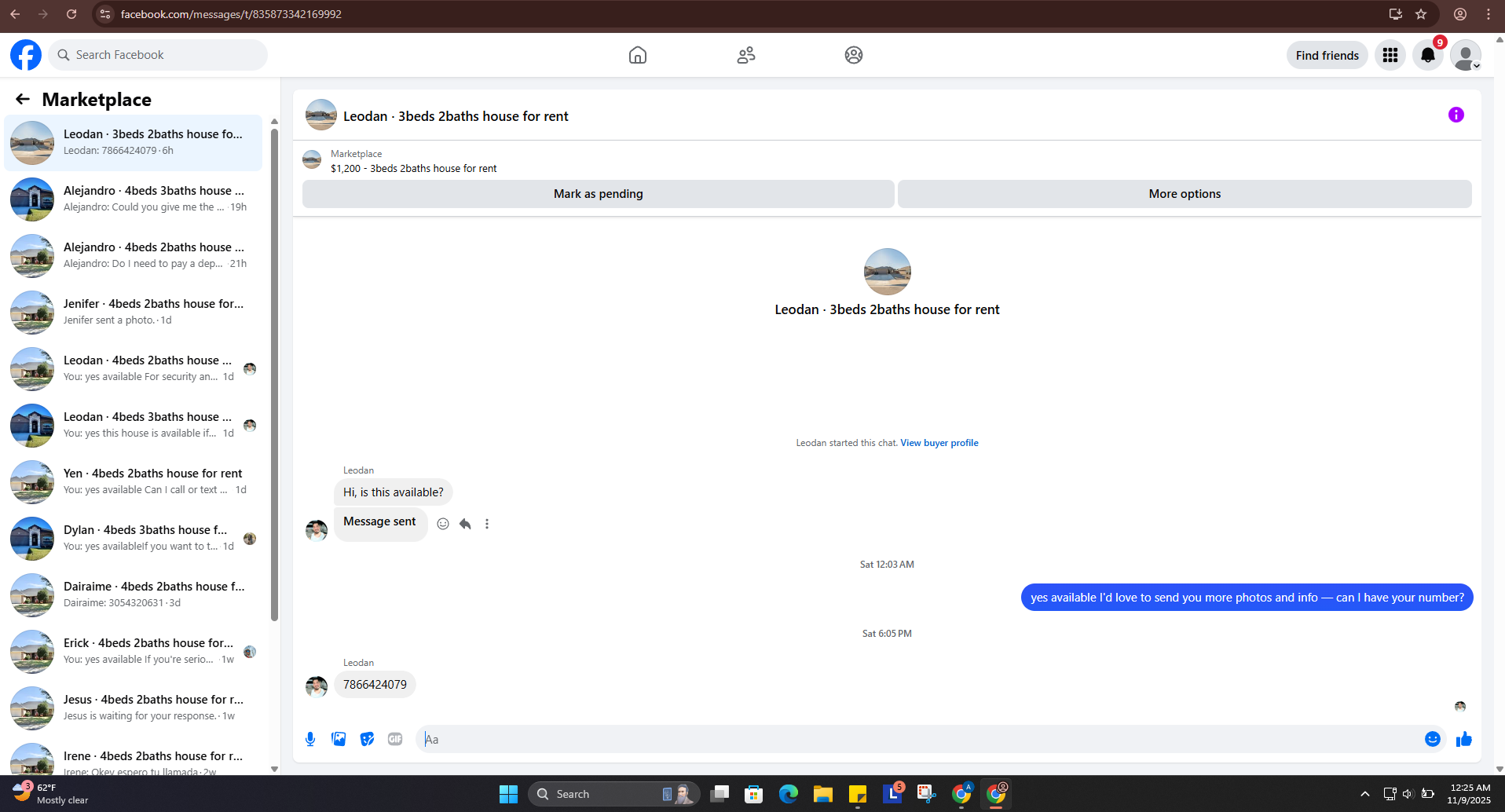Viewport: 1505px width, 812px height.
Task: Select Leodan 3beds 2baths conversation in list
Action: pyautogui.click(x=134, y=142)
